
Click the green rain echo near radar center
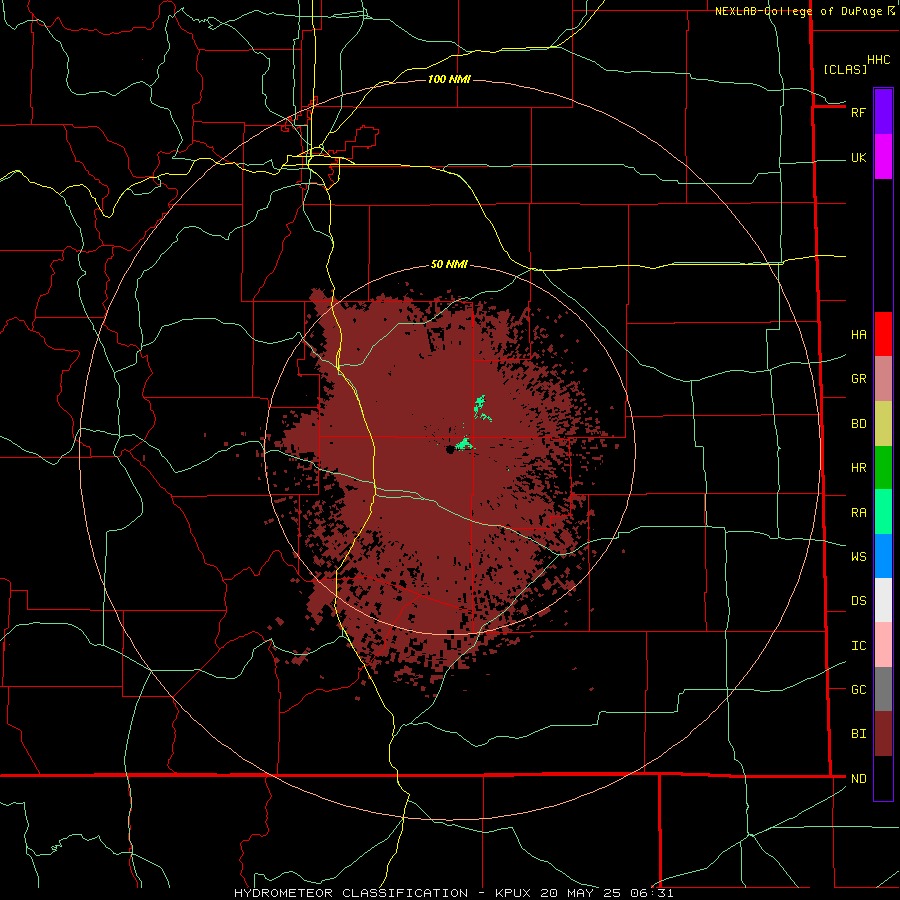click(464, 444)
